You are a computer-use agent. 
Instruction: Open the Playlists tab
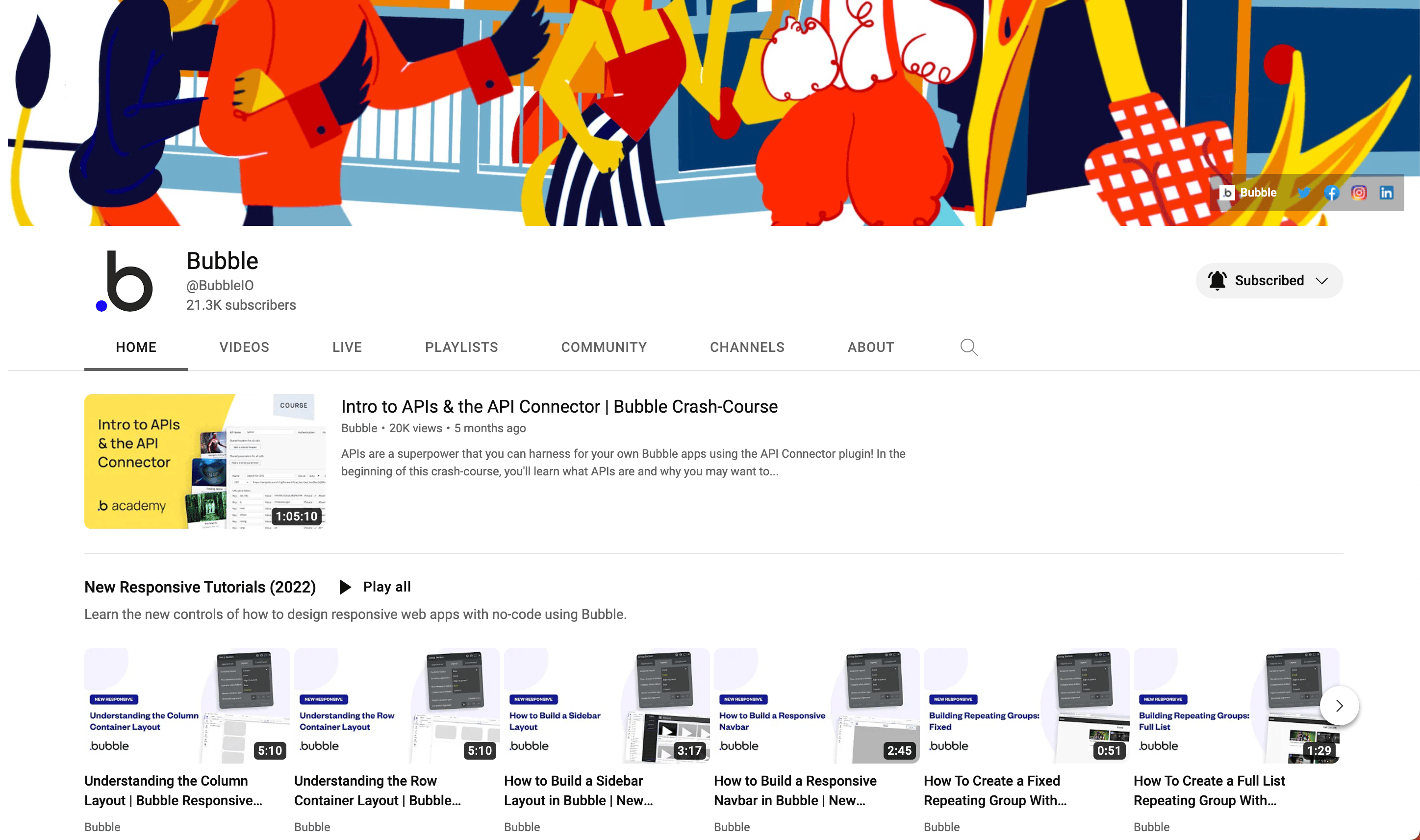[x=461, y=347]
